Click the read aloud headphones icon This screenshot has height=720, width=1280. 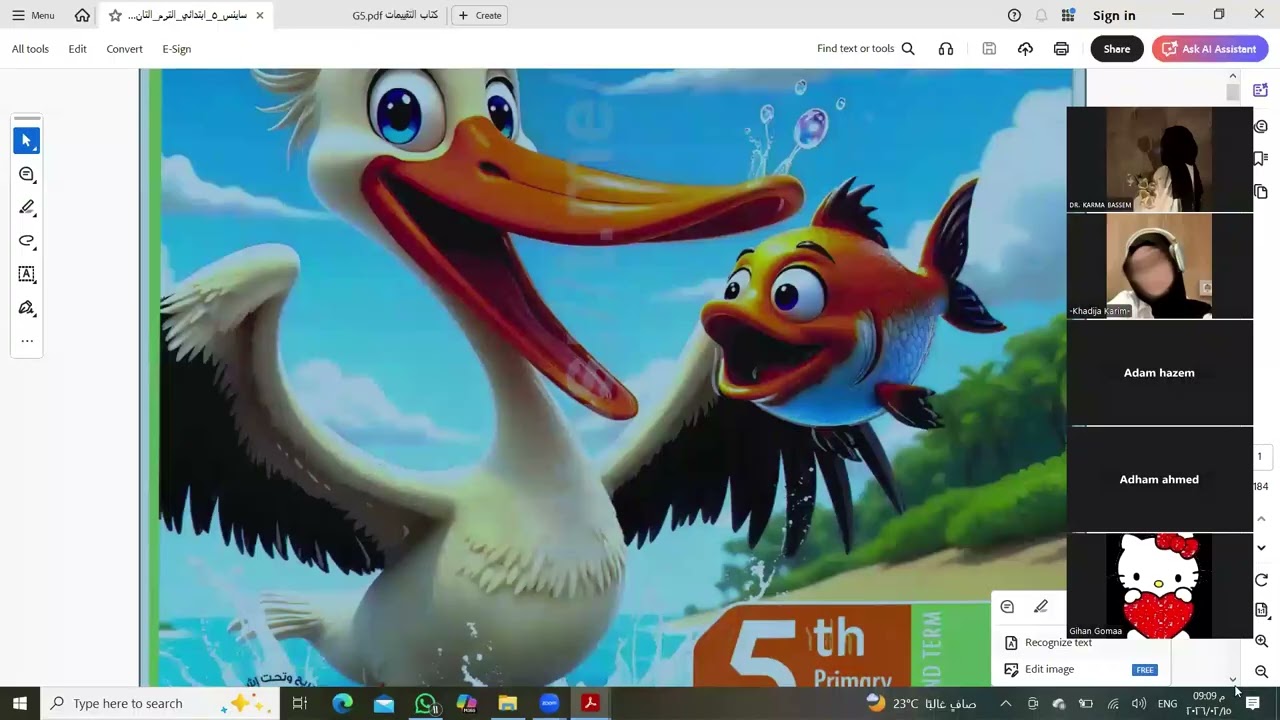pos(946,49)
